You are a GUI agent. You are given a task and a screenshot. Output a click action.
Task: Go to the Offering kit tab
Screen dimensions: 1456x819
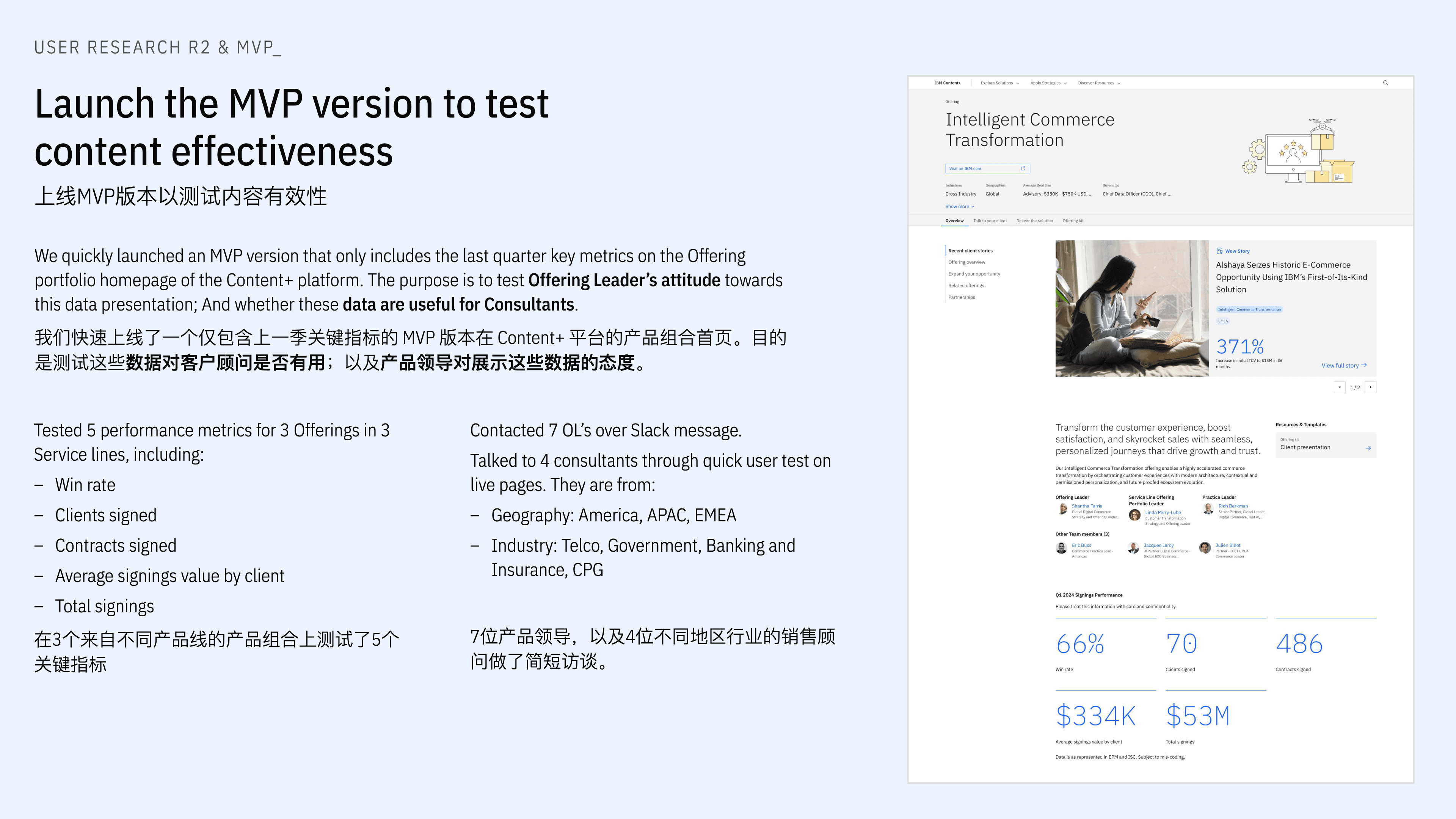coord(1073,221)
